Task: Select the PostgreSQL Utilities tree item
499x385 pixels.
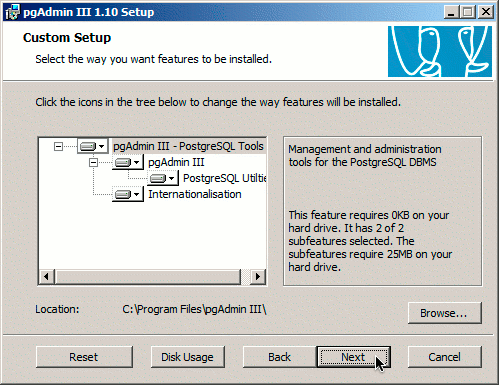Action: click(x=224, y=178)
